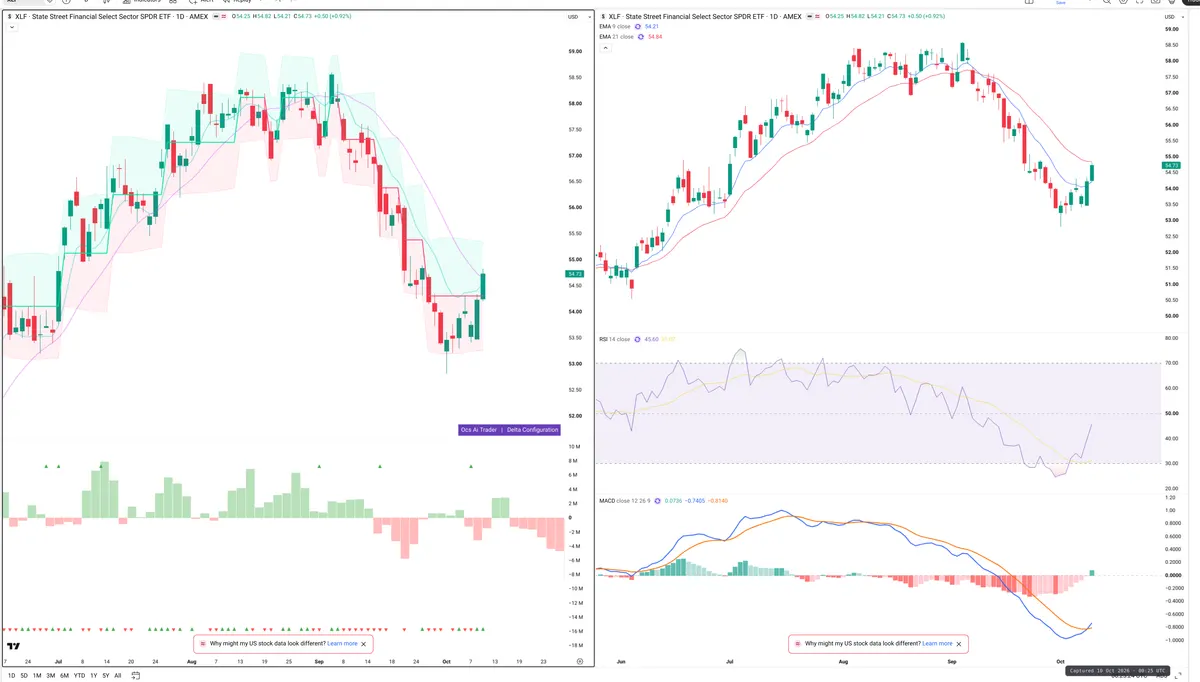
Task: Select the 1D time range
Action: (11, 676)
